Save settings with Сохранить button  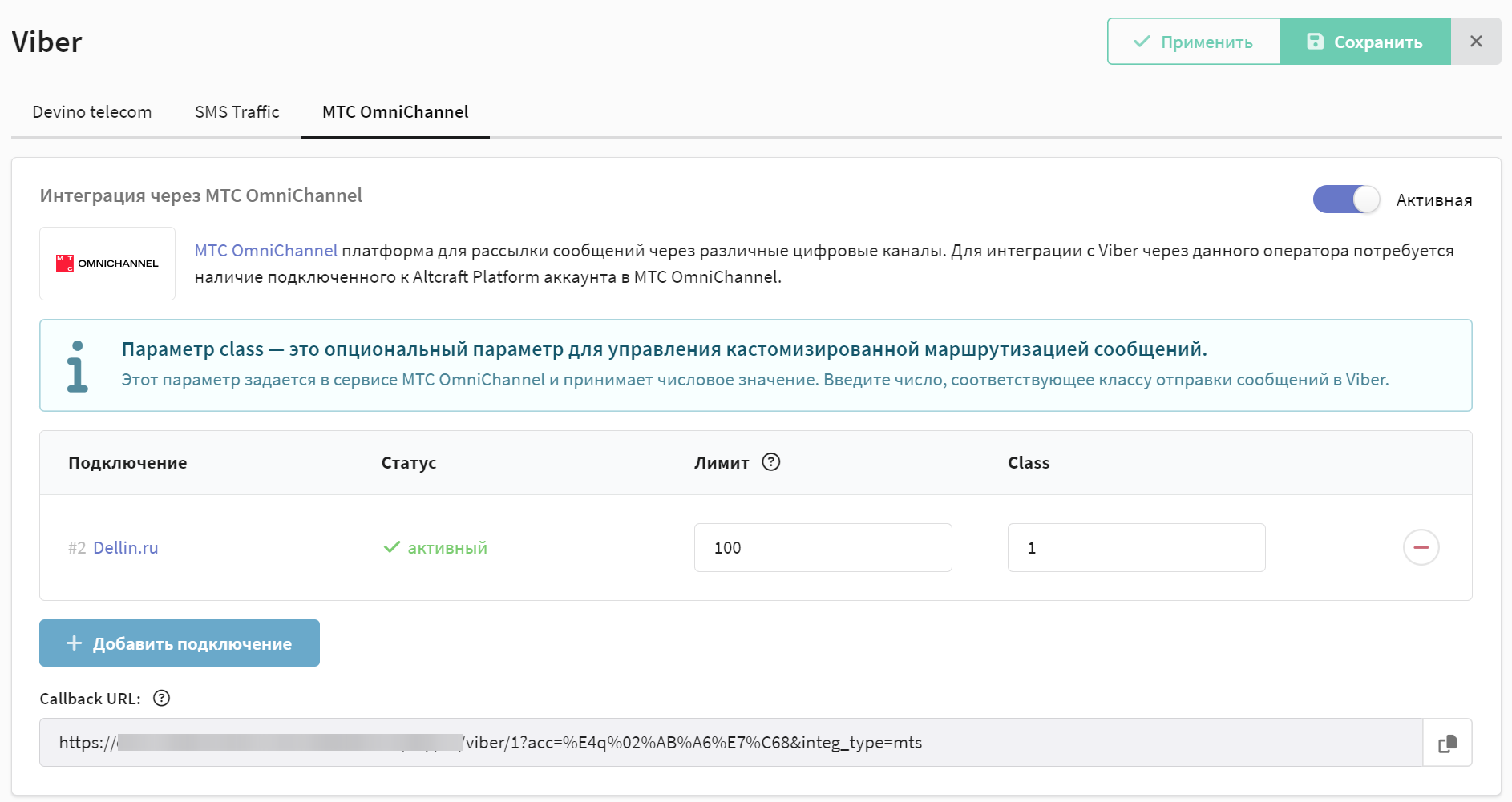tap(1365, 42)
